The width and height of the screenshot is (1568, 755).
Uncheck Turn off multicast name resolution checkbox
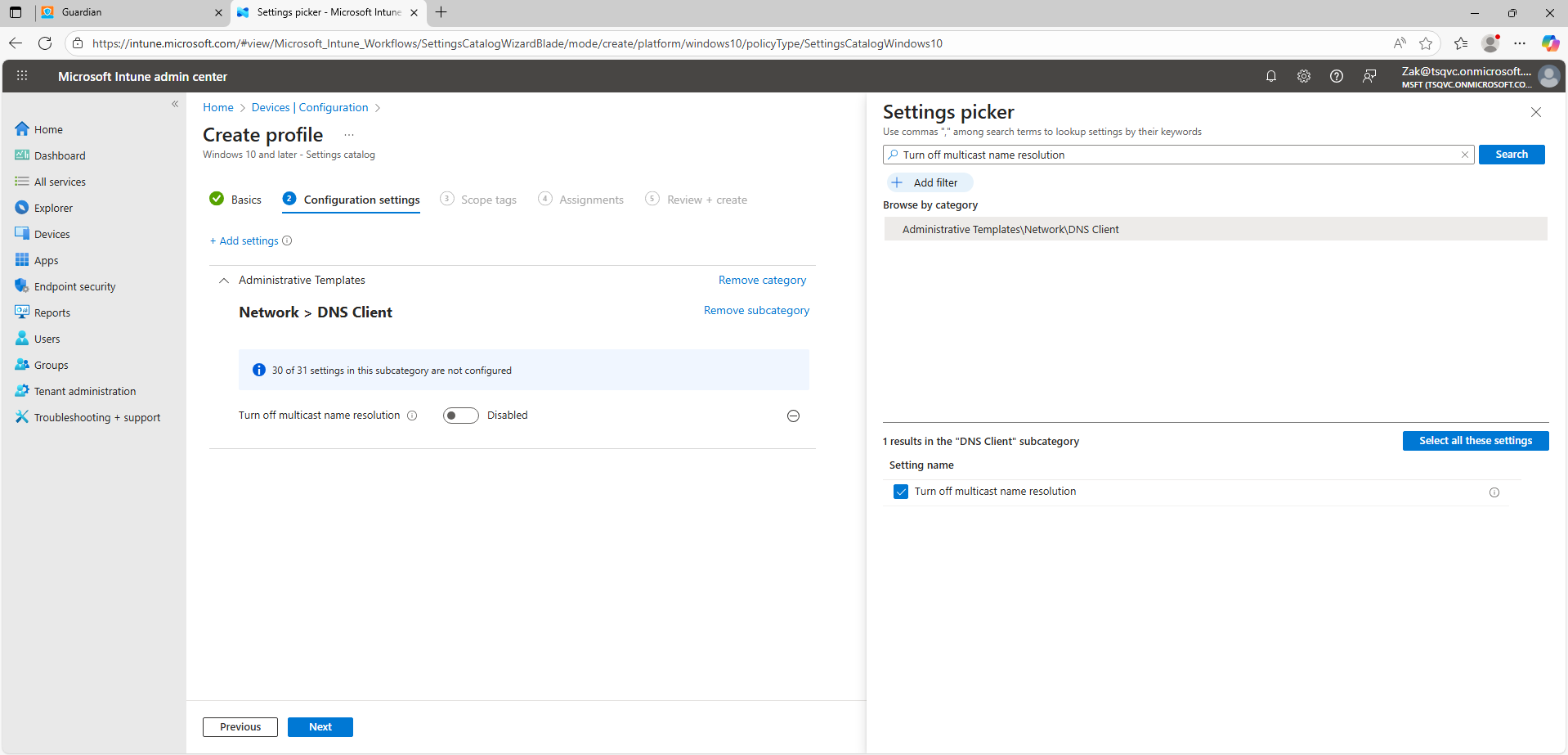(x=901, y=492)
